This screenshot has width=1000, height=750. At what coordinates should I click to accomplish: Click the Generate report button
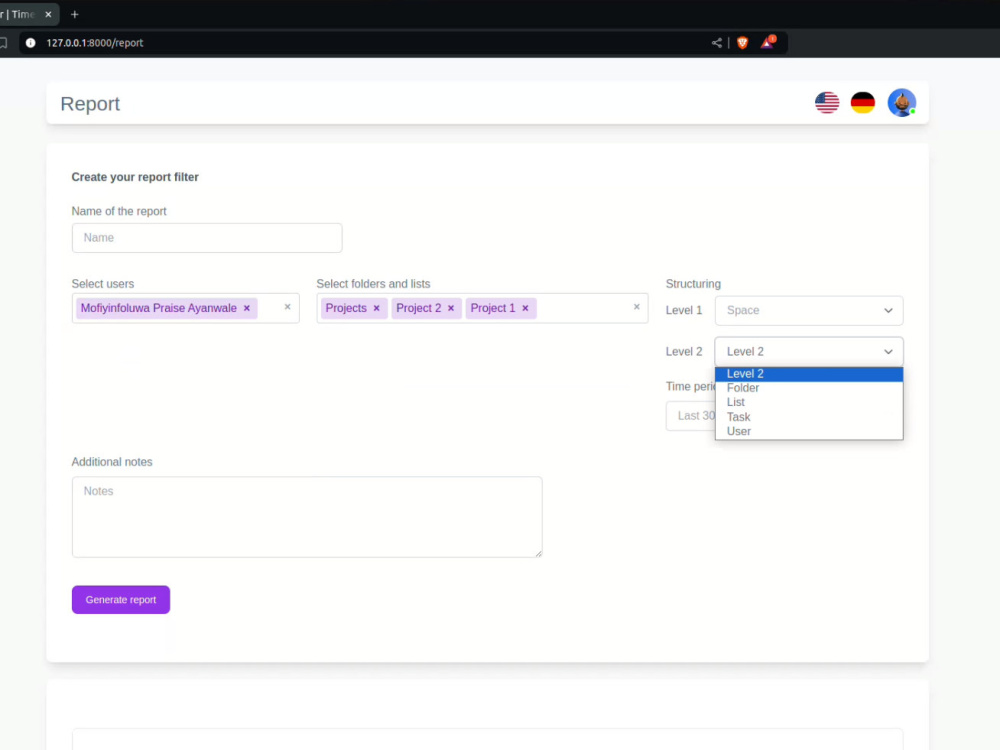click(121, 599)
